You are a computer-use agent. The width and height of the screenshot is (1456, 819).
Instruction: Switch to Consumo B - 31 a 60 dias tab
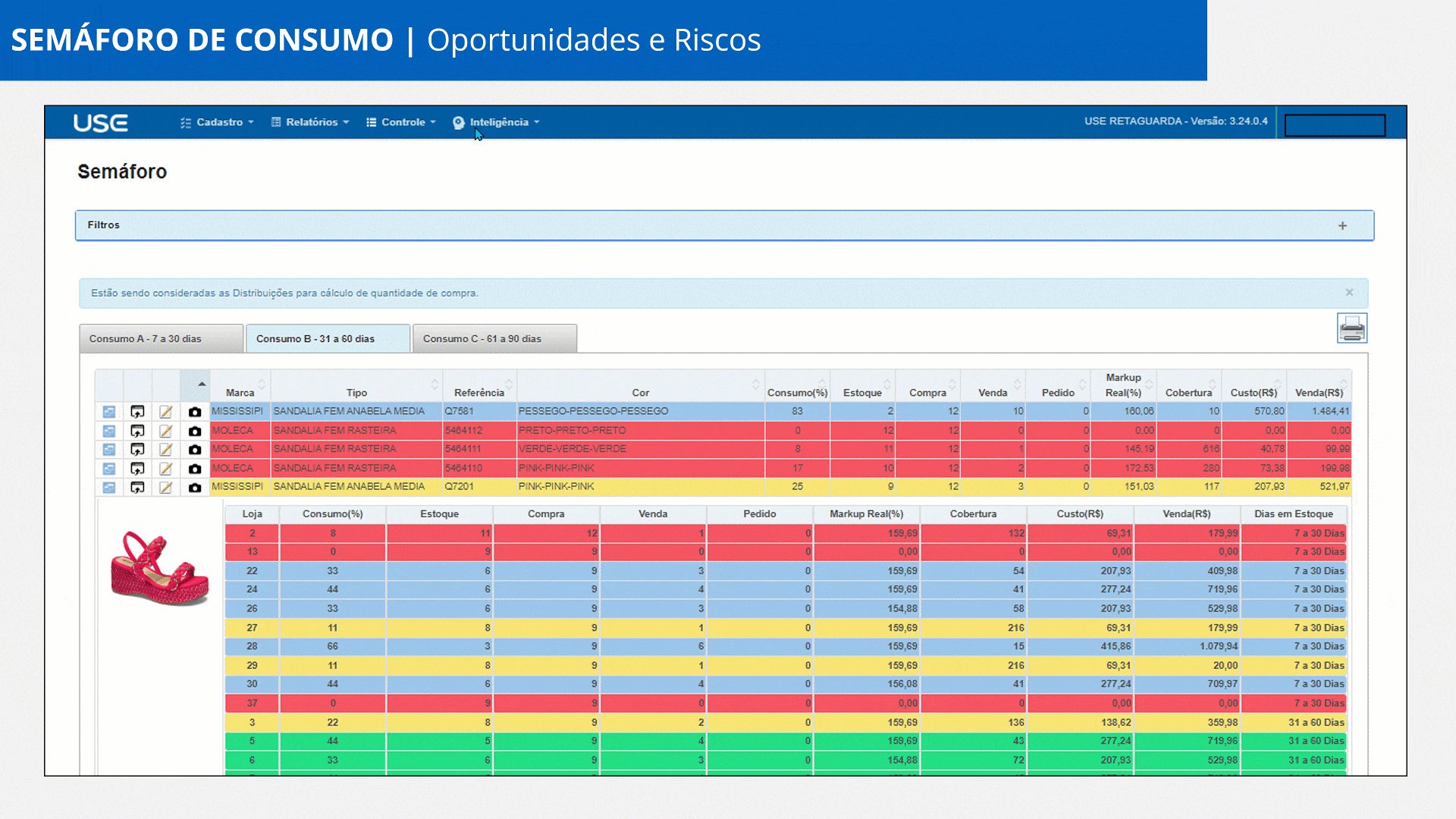[x=328, y=339]
